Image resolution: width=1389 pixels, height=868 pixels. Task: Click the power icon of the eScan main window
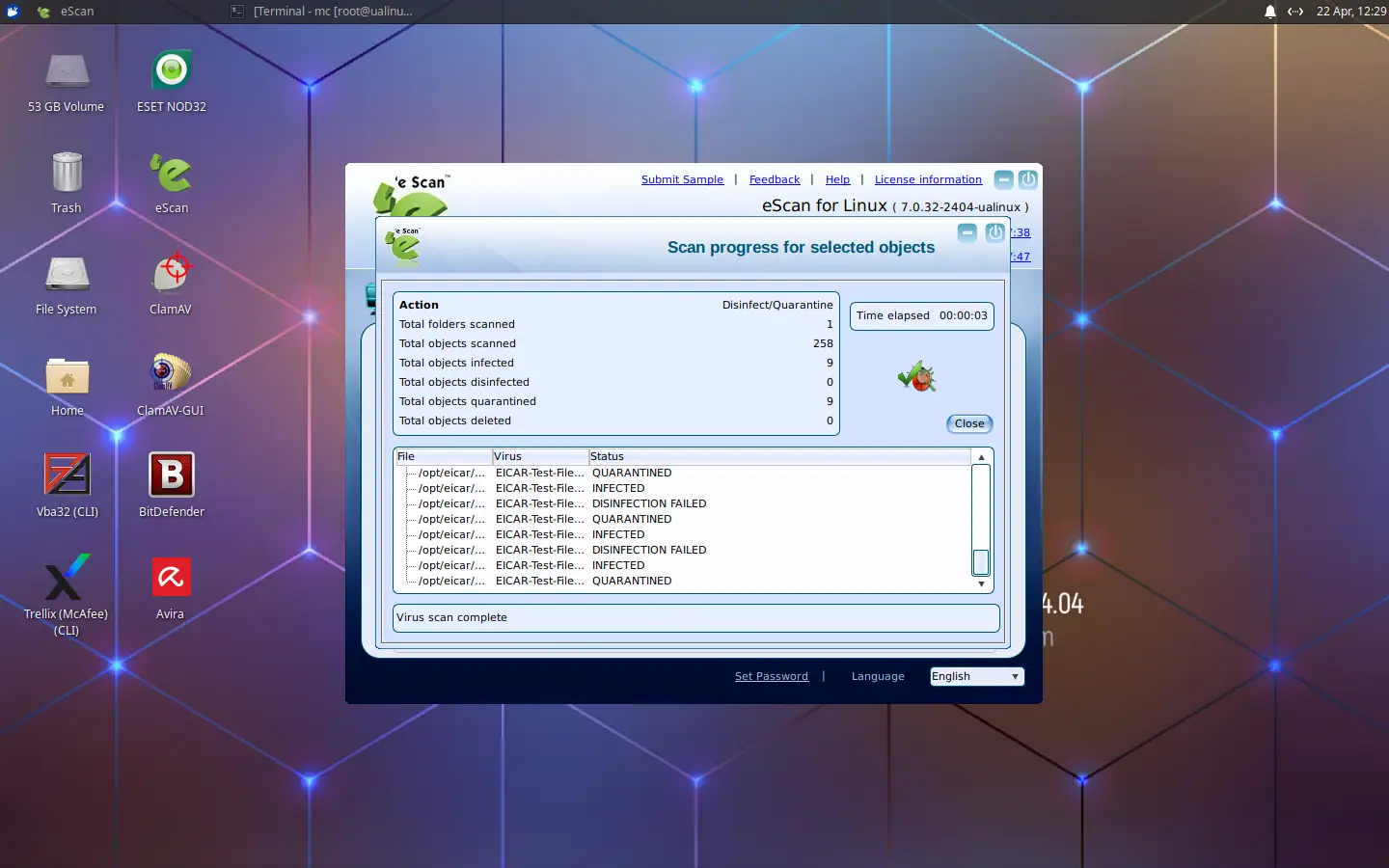coord(1028,179)
